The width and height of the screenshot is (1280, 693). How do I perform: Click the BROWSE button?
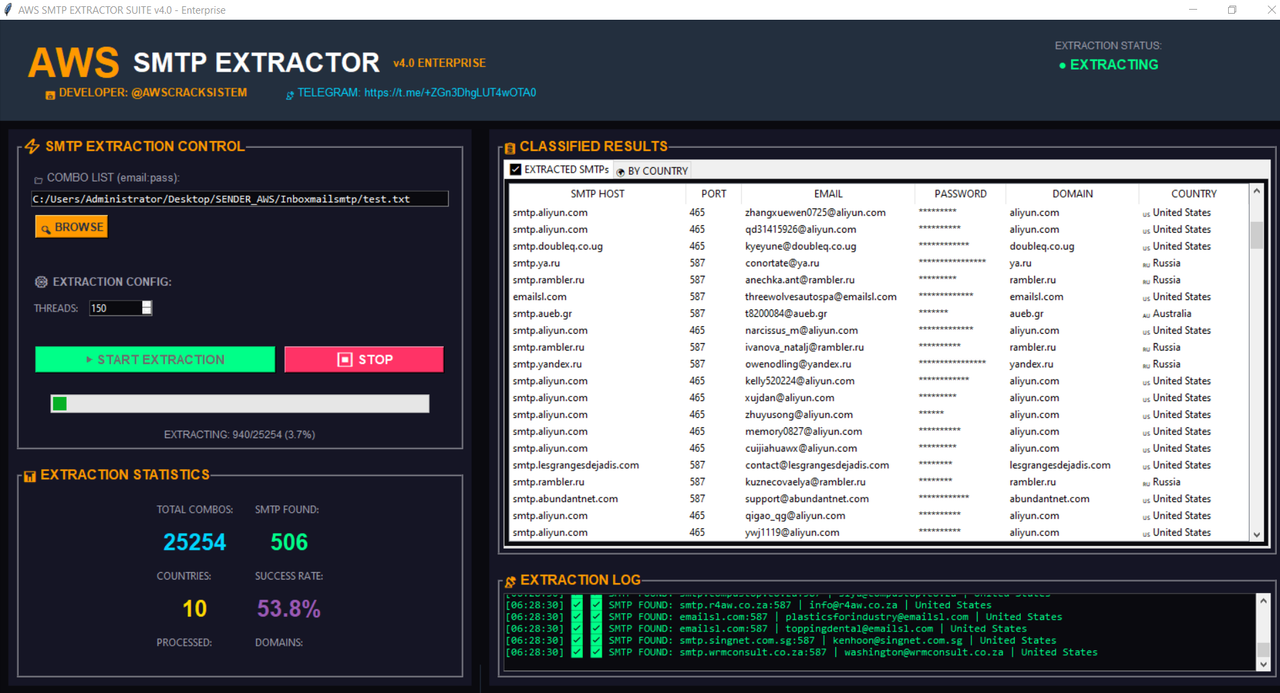pyautogui.click(x=70, y=227)
